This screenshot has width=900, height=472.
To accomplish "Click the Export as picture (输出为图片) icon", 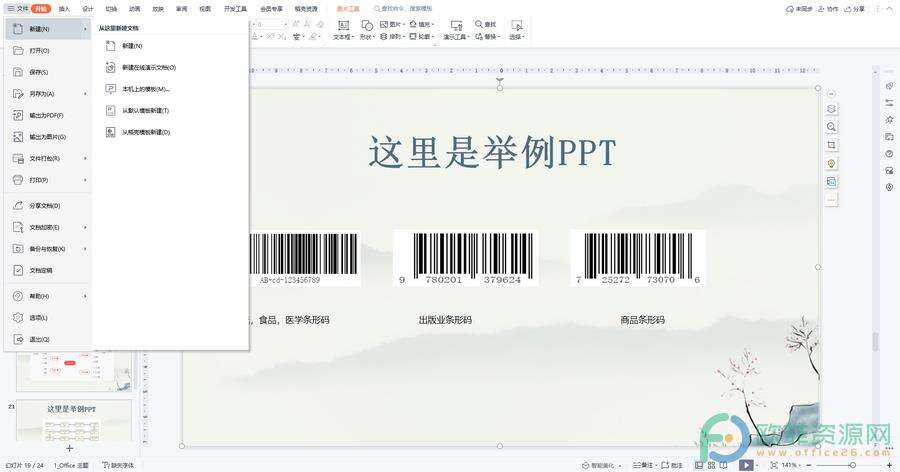I will [x=18, y=137].
